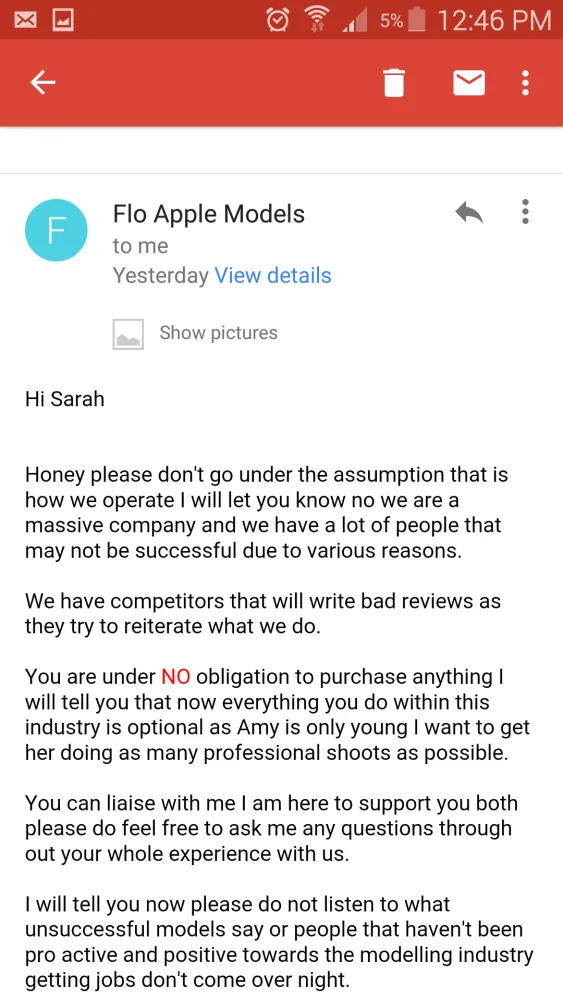Viewport: 563px width, 1000px height.
Task: Reply using the arrow icon
Action: pyautogui.click(x=469, y=212)
